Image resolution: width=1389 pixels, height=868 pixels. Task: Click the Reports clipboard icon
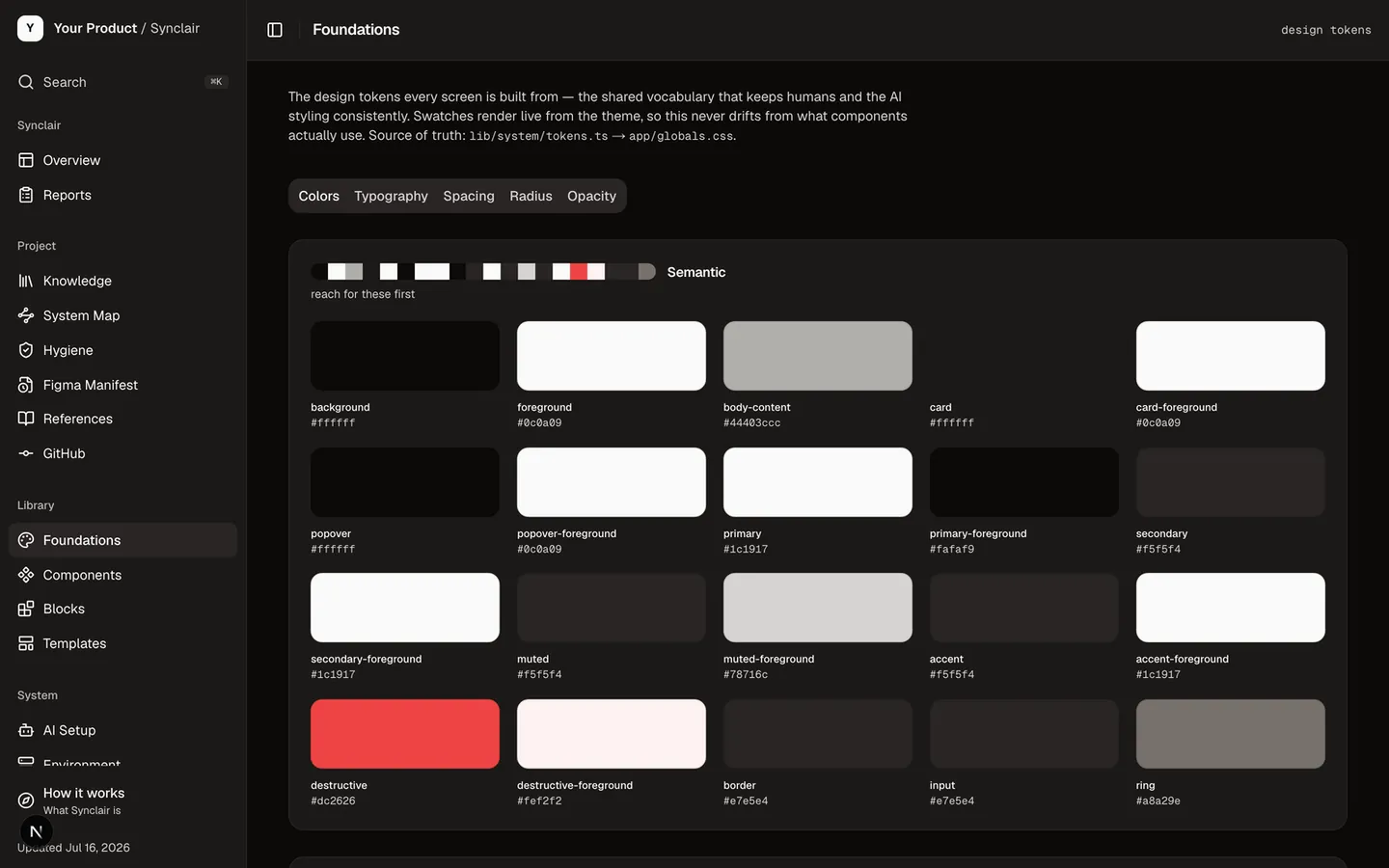26,195
